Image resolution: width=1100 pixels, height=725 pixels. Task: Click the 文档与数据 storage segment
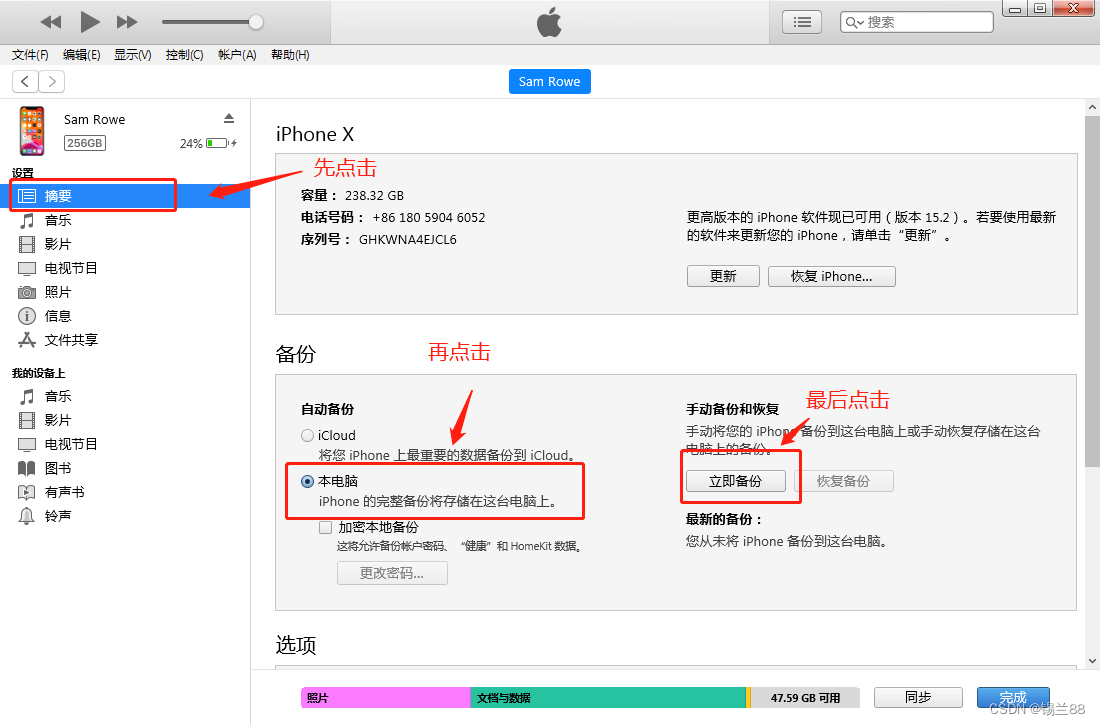tap(608, 698)
